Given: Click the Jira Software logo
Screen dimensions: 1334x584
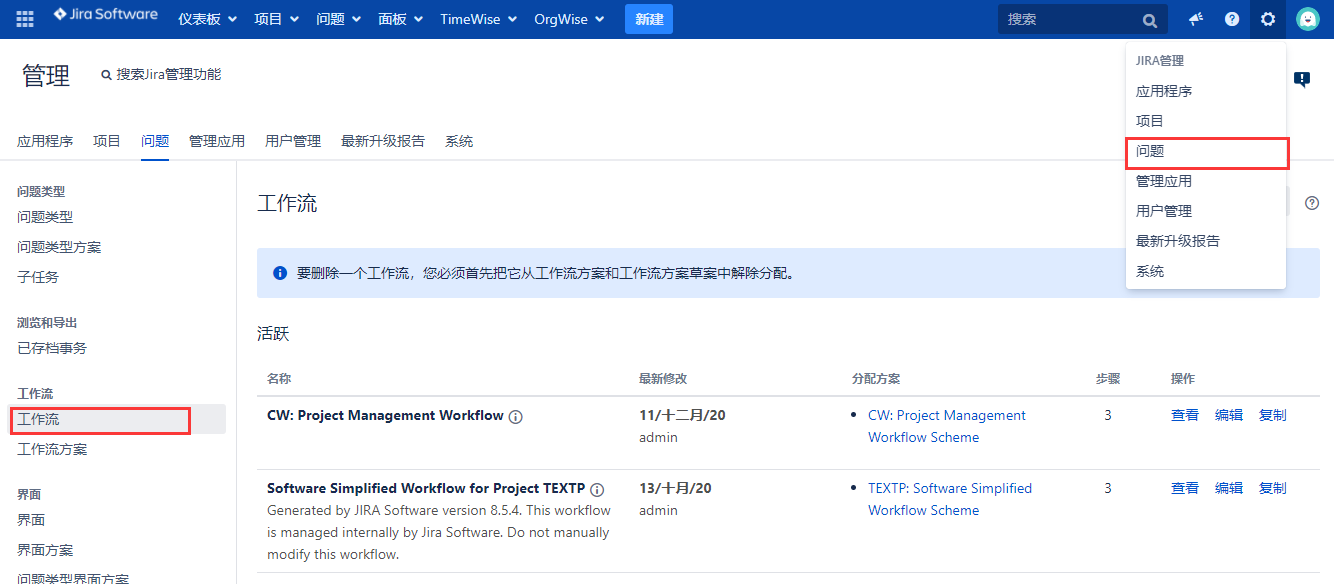Looking at the screenshot, I should pos(105,16).
